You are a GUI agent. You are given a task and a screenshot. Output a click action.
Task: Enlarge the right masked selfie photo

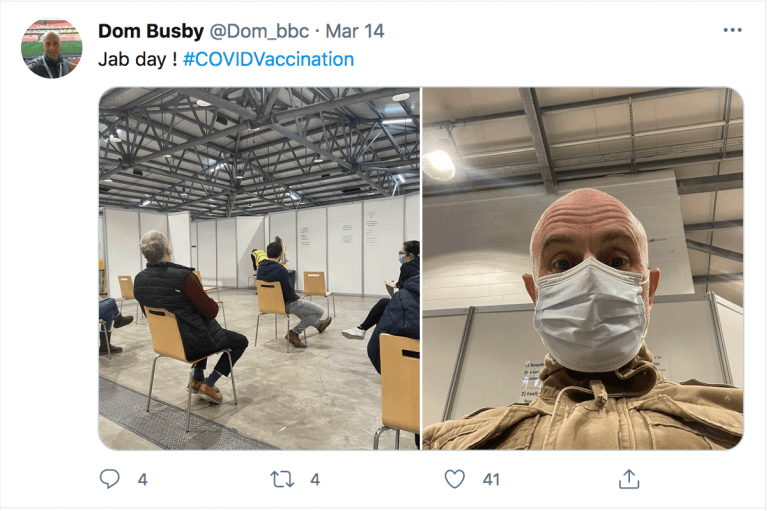(583, 268)
